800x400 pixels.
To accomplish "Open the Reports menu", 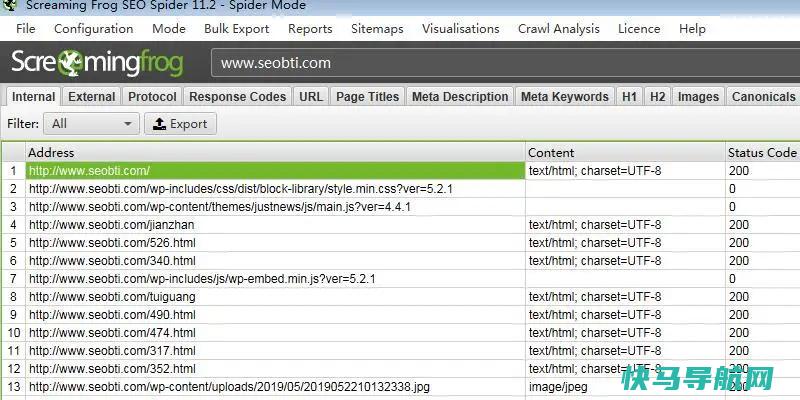I will [310, 29].
